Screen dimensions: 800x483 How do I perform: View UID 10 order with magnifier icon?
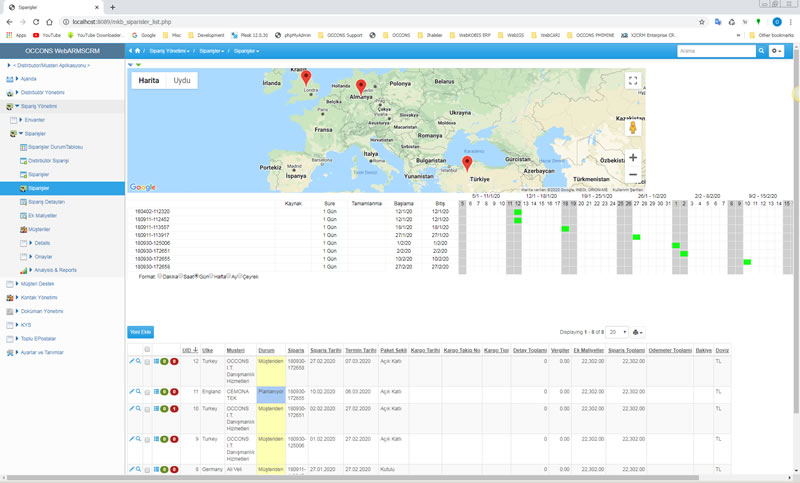[x=138, y=409]
